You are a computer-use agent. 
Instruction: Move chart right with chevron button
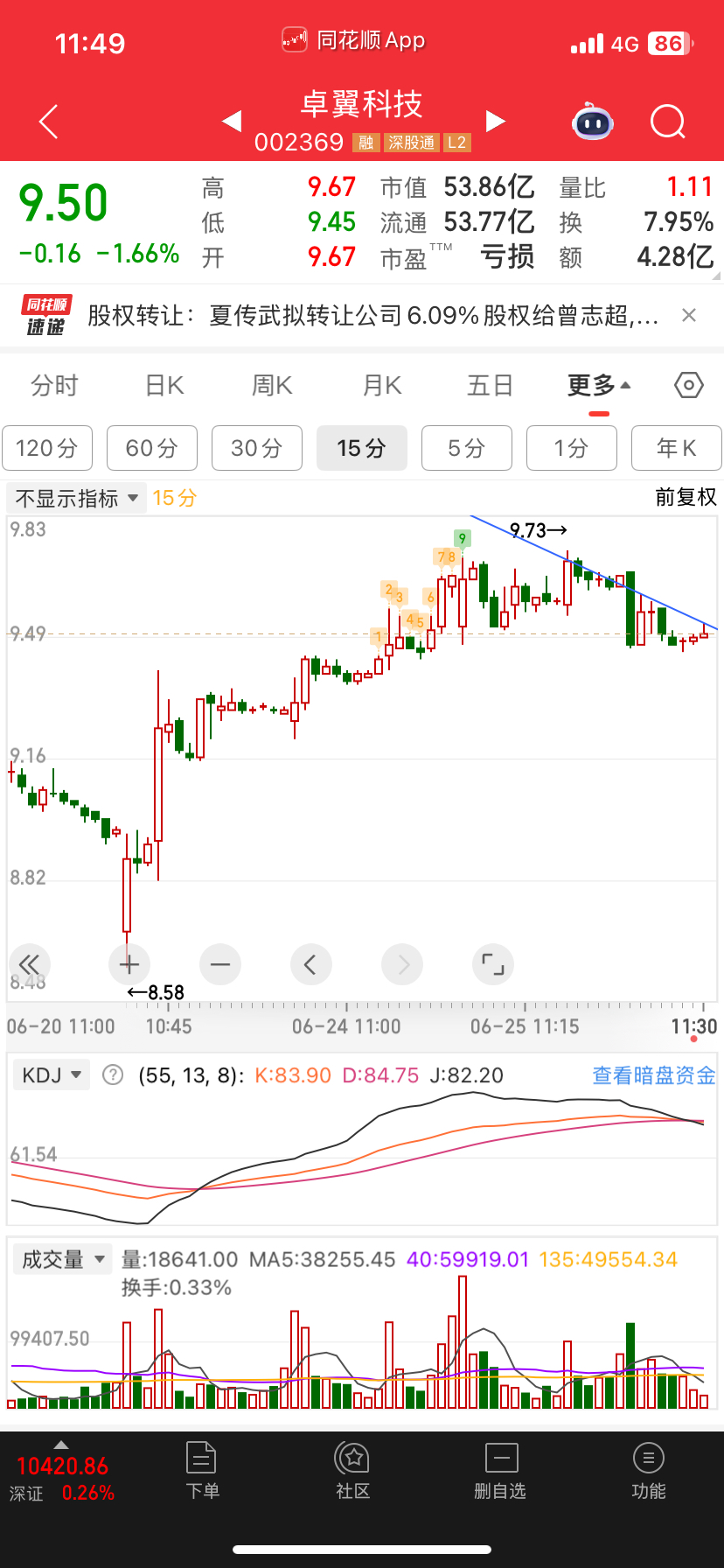(402, 964)
